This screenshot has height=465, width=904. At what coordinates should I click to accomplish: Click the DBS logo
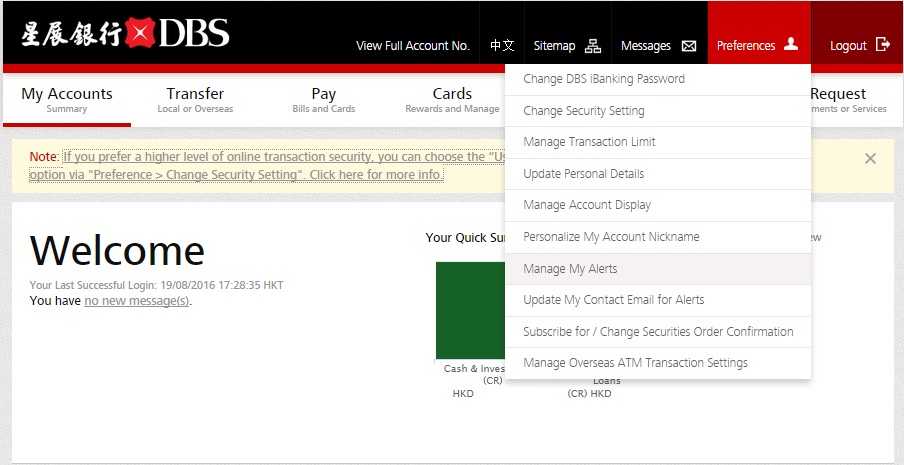pyautogui.click(x=125, y=33)
